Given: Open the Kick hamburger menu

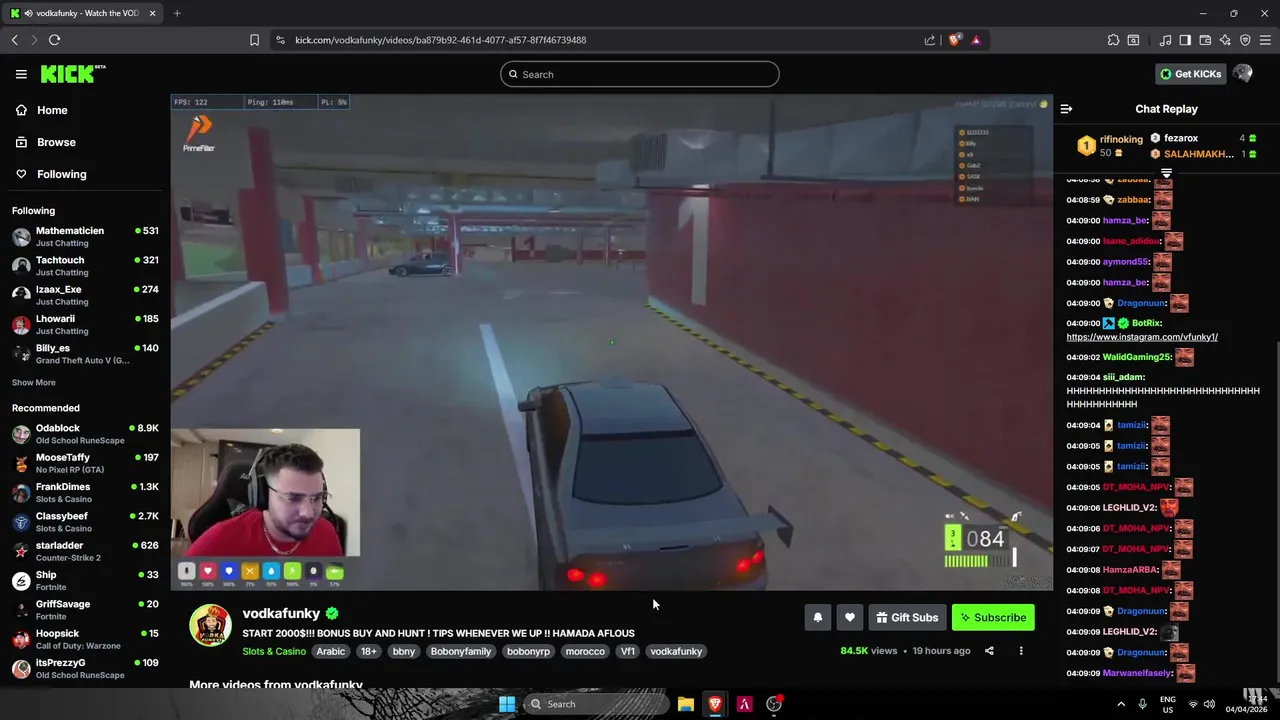Looking at the screenshot, I should click(x=21, y=74).
